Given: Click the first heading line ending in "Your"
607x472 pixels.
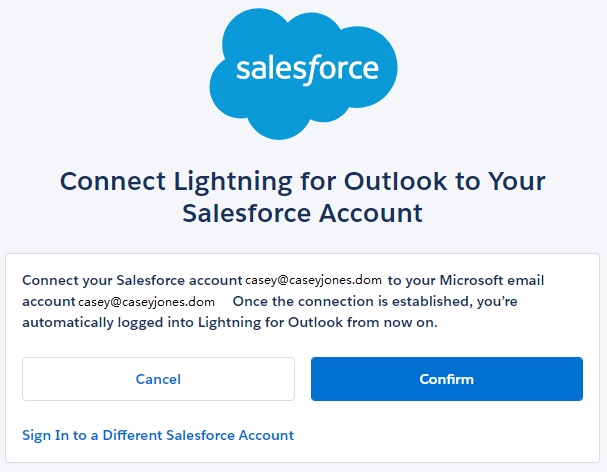Looking at the screenshot, I should (302, 181).
